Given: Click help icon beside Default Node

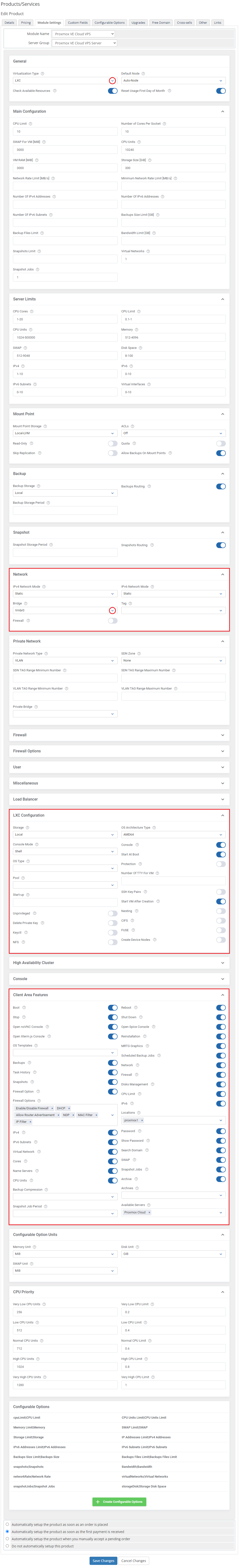Looking at the screenshot, I should (143, 74).
